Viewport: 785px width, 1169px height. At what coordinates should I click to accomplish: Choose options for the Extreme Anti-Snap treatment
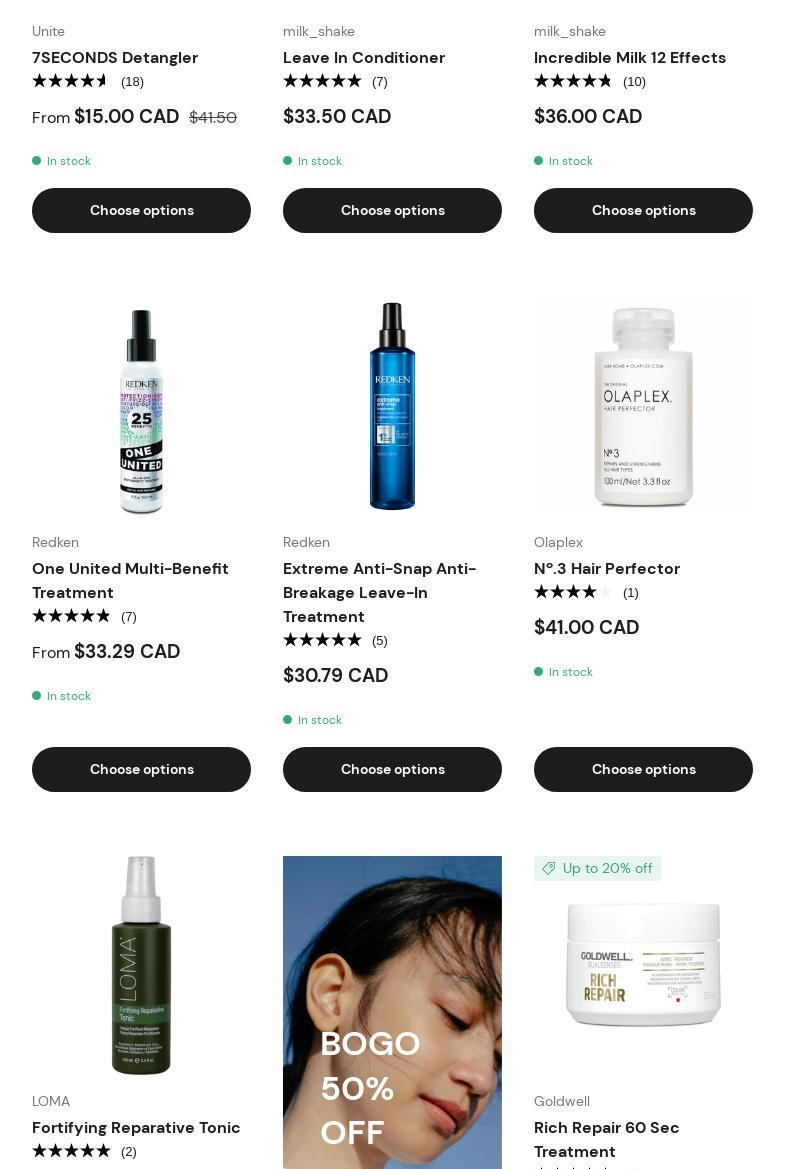[392, 769]
